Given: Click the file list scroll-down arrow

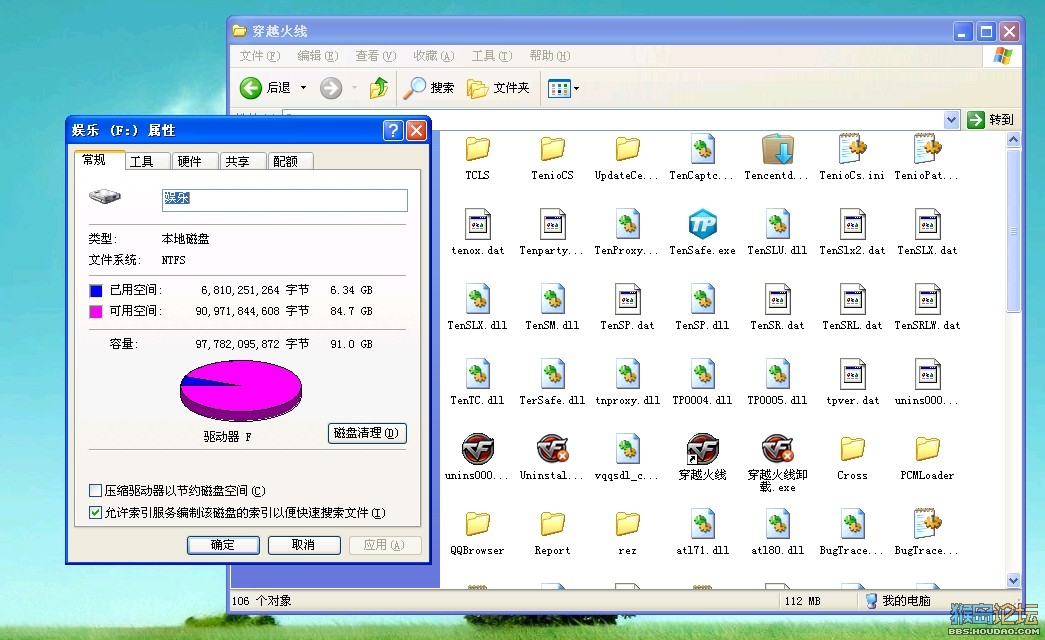Looking at the screenshot, I should (1013, 580).
